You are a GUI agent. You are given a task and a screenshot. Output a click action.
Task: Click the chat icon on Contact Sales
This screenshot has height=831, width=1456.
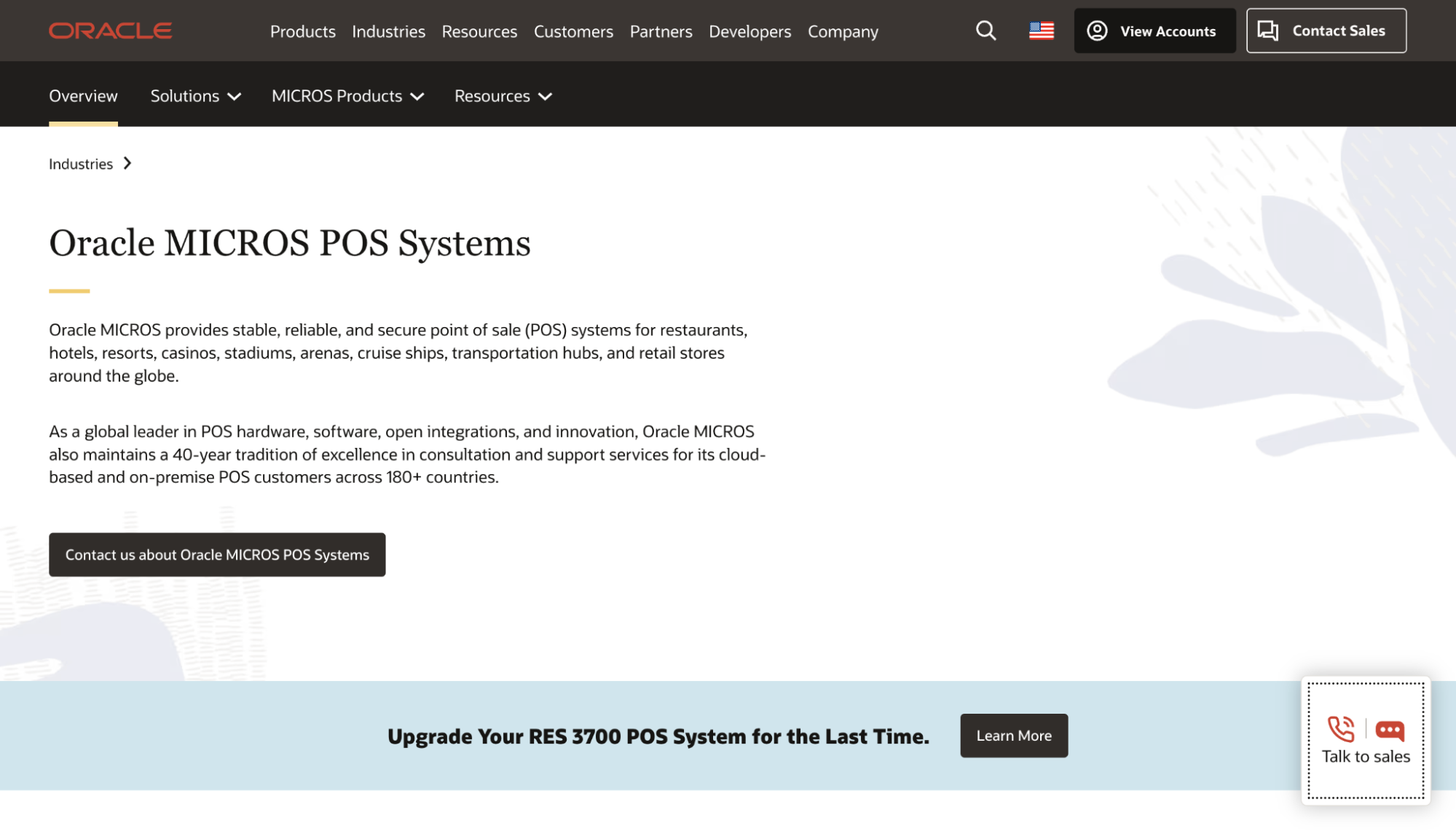[1268, 31]
